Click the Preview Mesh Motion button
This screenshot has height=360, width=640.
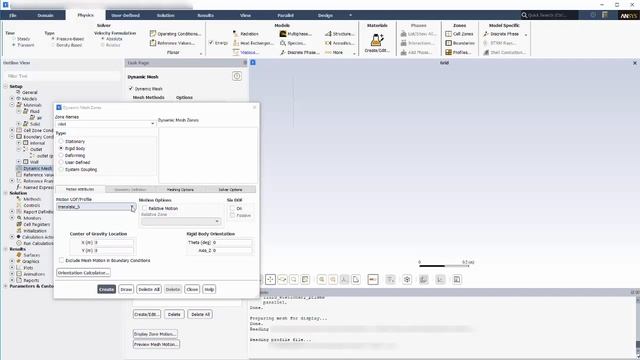156,344
